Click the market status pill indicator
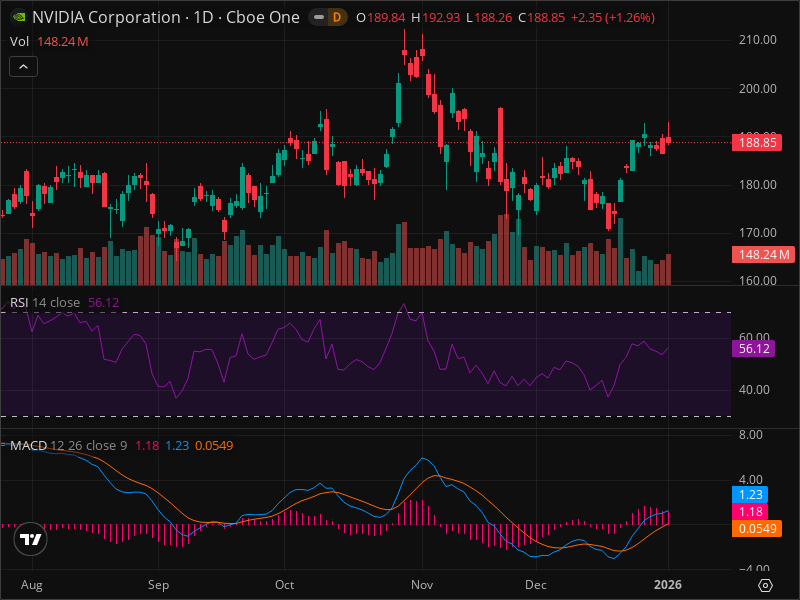Image resolution: width=800 pixels, height=600 pixels. tap(319, 17)
